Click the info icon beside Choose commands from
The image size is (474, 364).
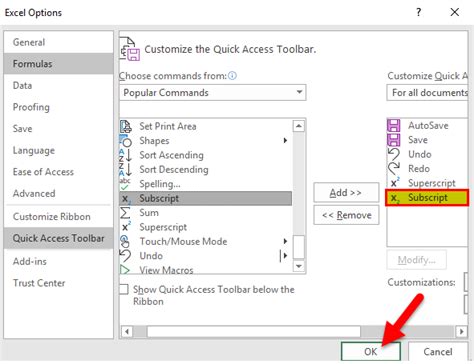232,76
